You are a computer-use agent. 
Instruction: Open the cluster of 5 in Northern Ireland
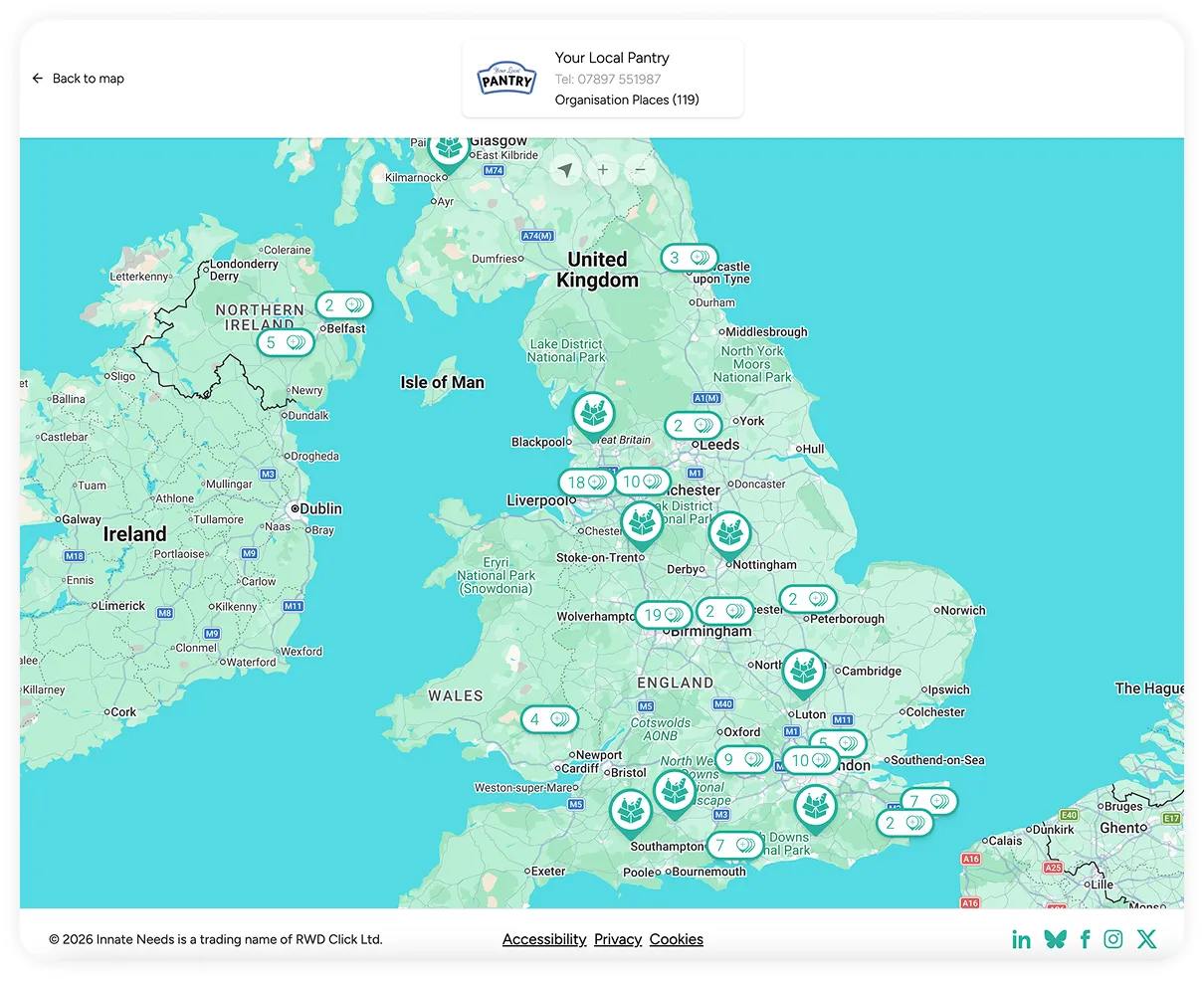click(286, 342)
